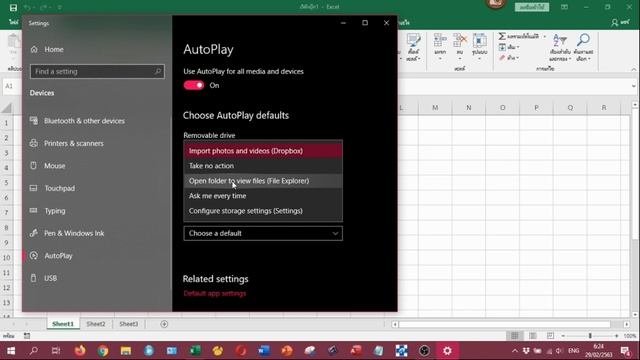The height and width of the screenshot is (360, 640).
Task: Click Excel zoom in plus button
Action: tap(616, 336)
